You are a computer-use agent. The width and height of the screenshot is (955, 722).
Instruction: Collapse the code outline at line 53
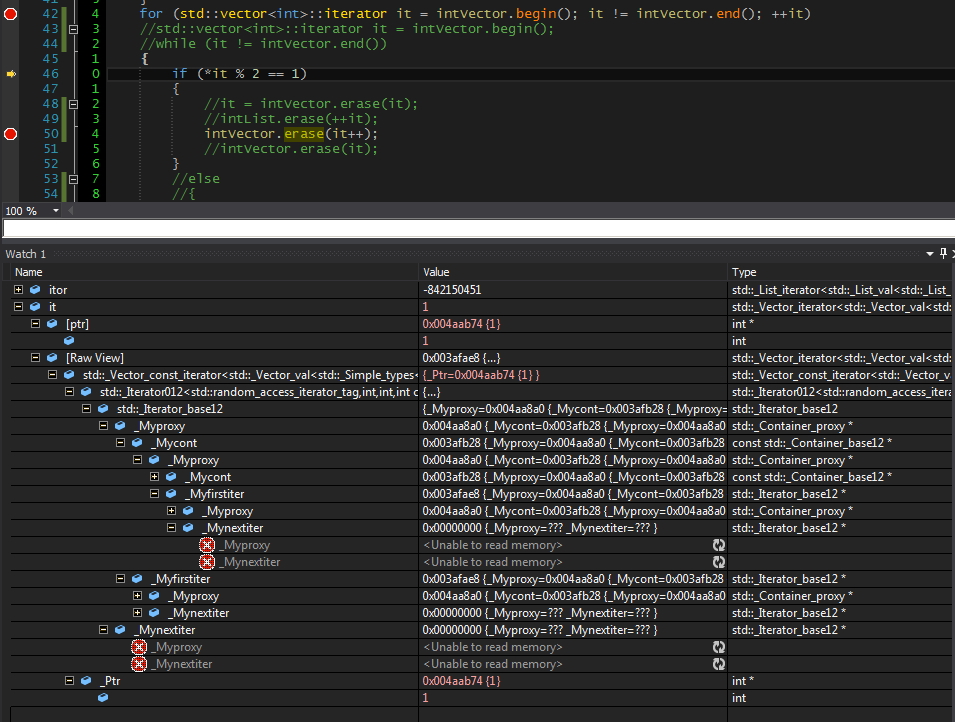[x=73, y=179]
